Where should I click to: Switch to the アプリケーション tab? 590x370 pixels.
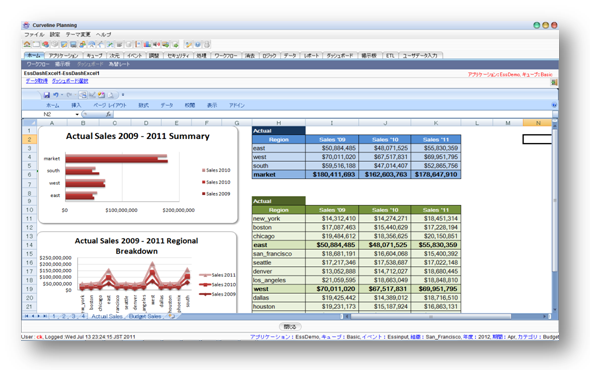pos(63,56)
